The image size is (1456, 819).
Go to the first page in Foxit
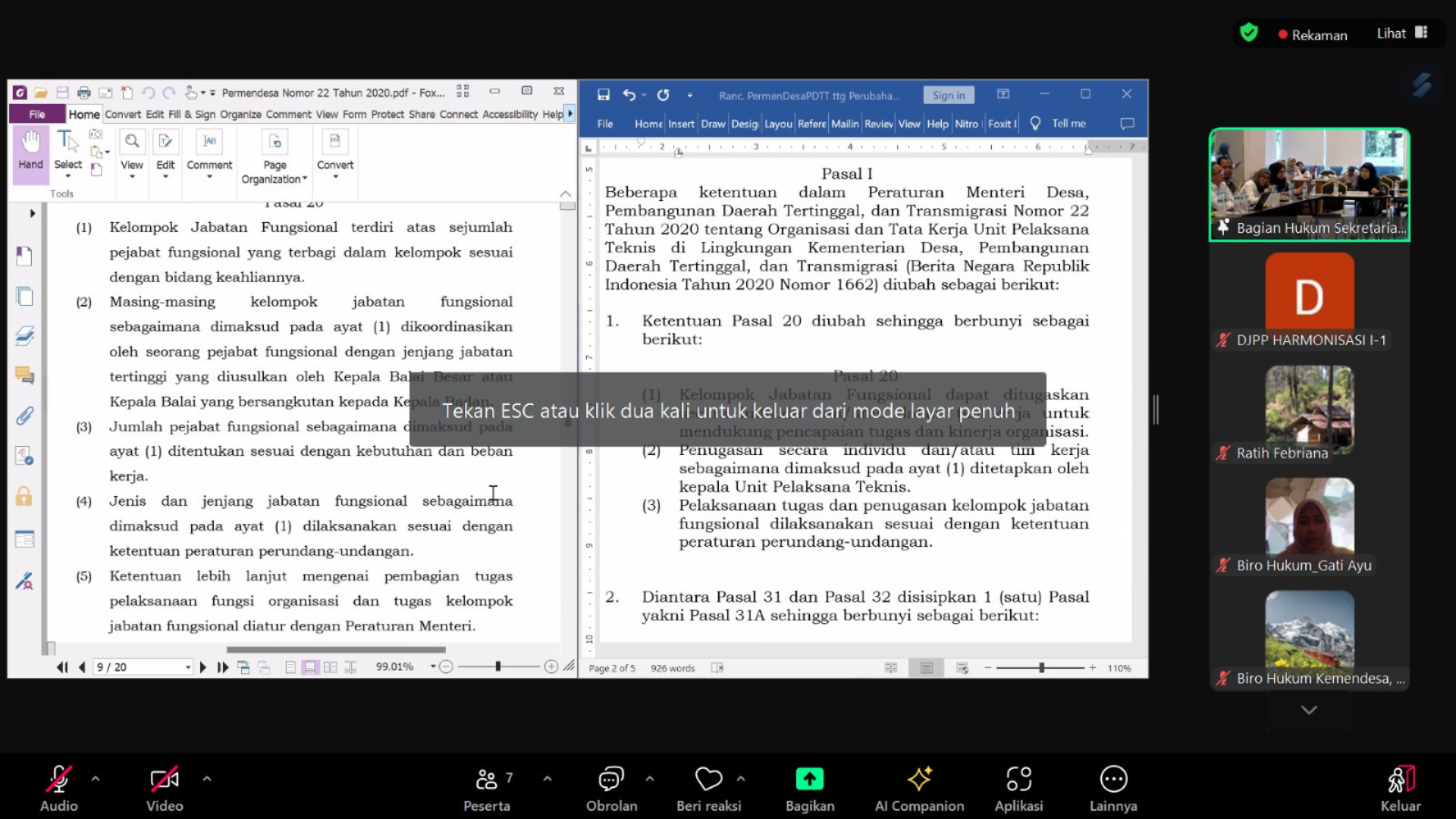tap(62, 667)
